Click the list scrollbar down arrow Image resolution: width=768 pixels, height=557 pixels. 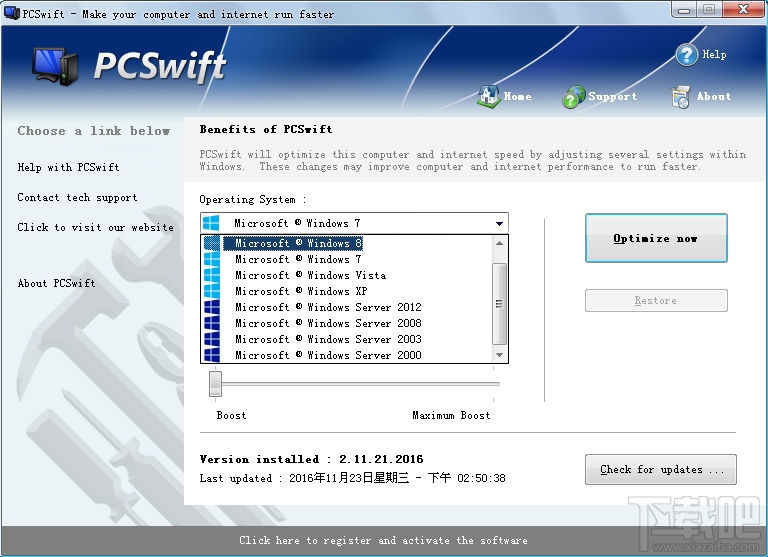[x=499, y=355]
